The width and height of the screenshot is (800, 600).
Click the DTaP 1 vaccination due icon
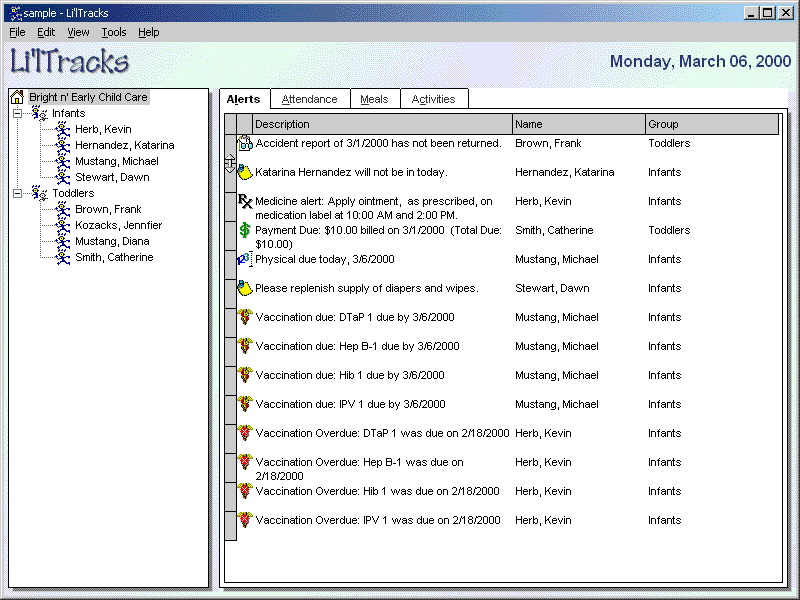[x=245, y=318]
